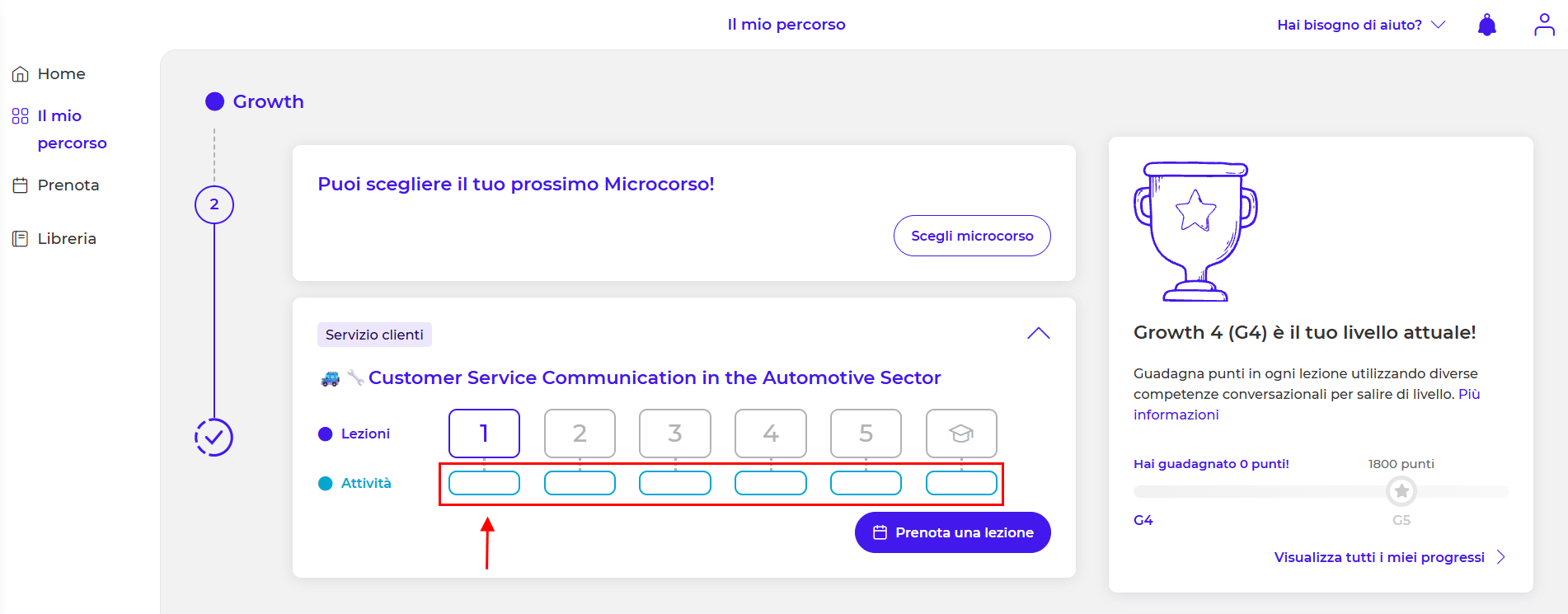Image resolution: width=1568 pixels, height=614 pixels.
Task: Click the notification bell icon
Action: click(x=1487, y=25)
